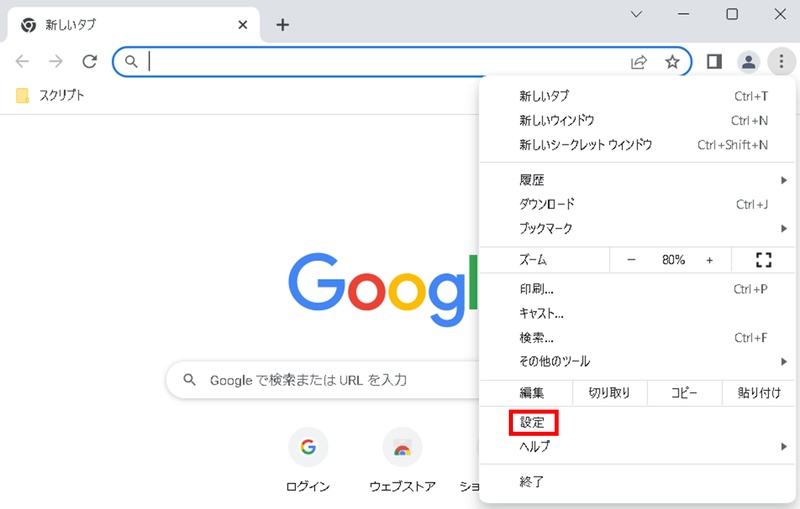This screenshot has width=800, height=509.
Task: Open 新しいシークレット ウィンドウ
Action: click(637, 145)
